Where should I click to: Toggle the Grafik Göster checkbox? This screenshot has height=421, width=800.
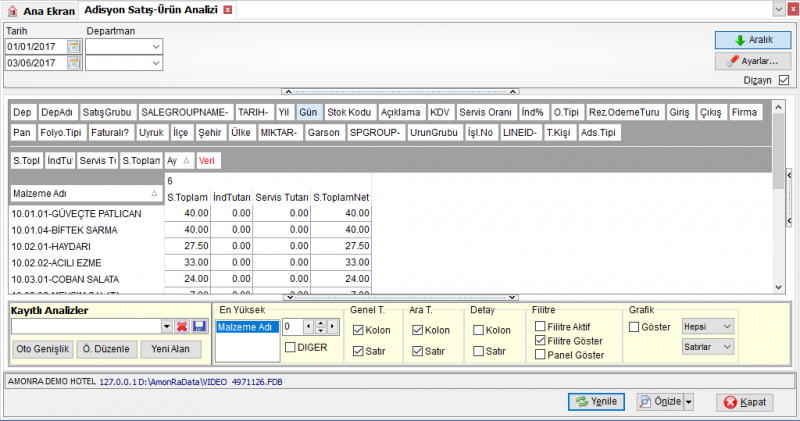(634, 327)
